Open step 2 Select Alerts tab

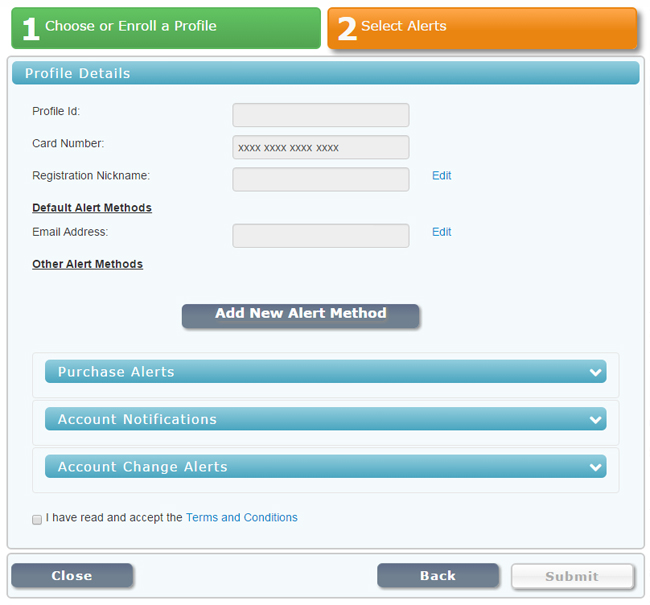pyautogui.click(x=482, y=28)
